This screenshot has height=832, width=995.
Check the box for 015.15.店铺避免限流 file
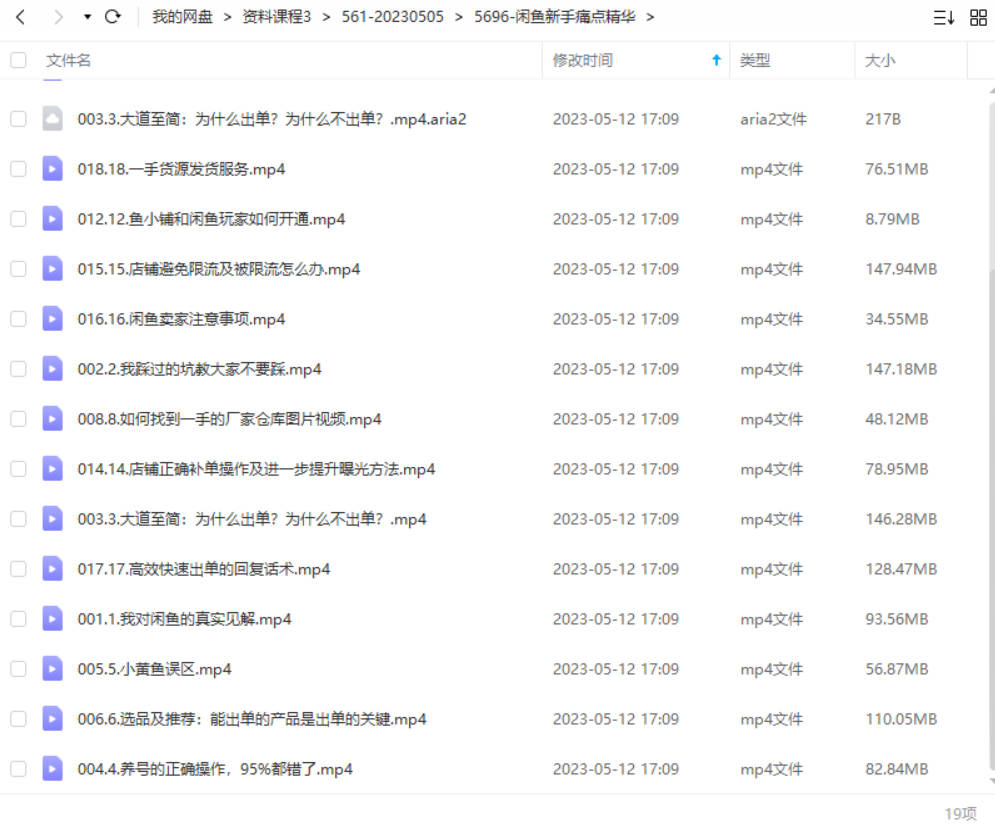18,269
